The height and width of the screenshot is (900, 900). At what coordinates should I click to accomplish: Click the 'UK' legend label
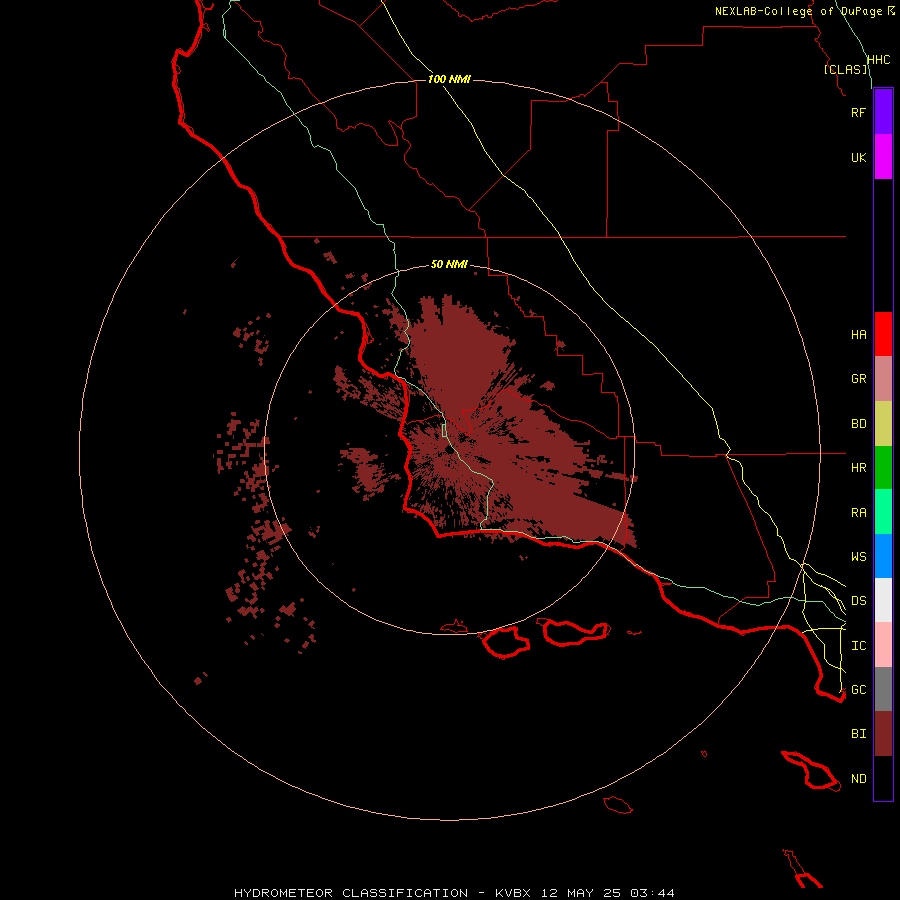[858, 158]
